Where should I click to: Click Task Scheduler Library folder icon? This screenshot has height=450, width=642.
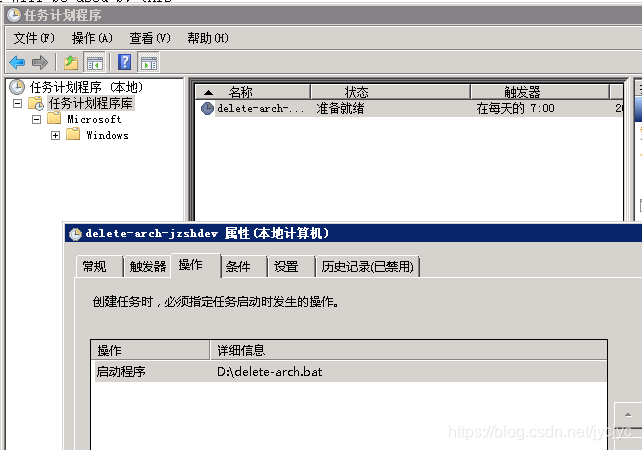click(x=36, y=103)
